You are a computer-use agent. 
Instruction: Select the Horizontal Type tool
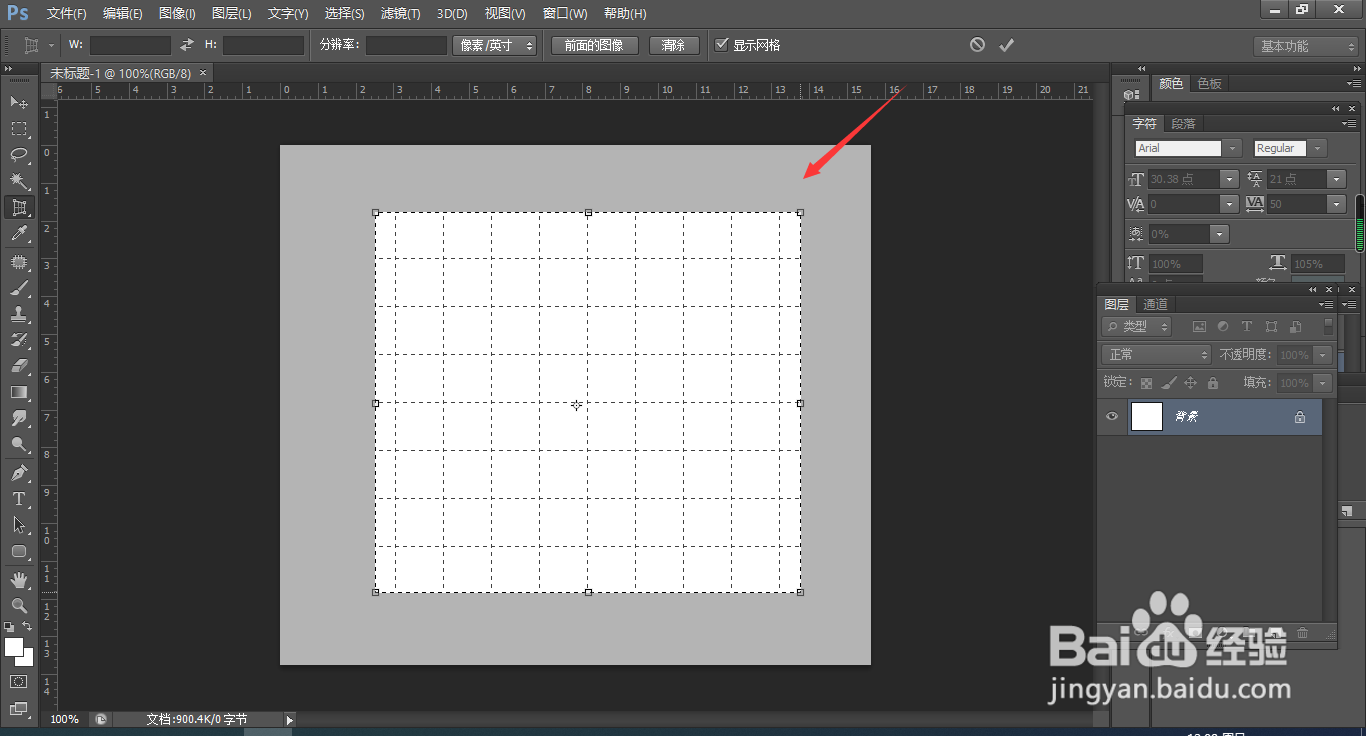19,499
